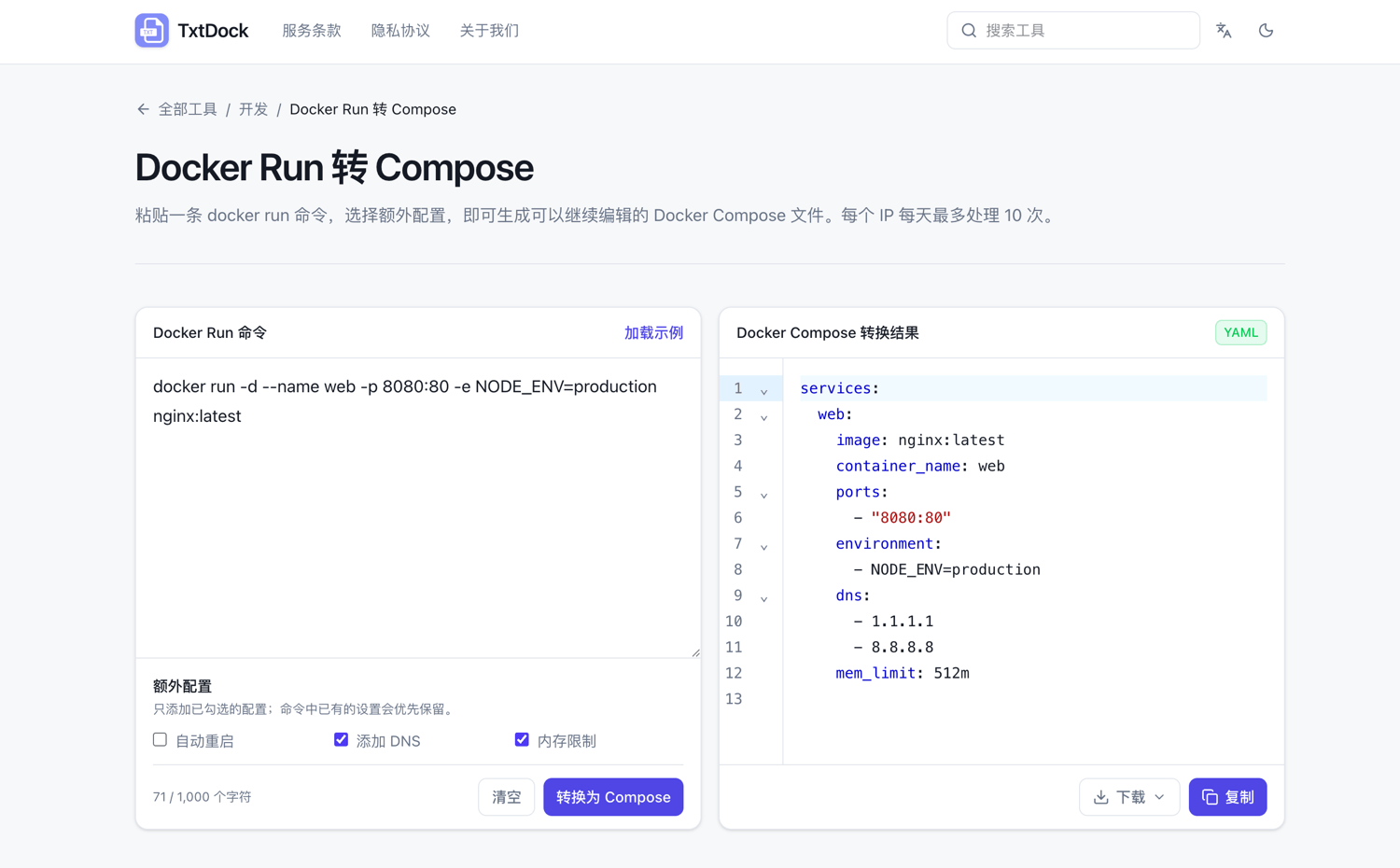The width and height of the screenshot is (1400, 868).
Task: Copy the result with 复制 button
Action: (1227, 797)
